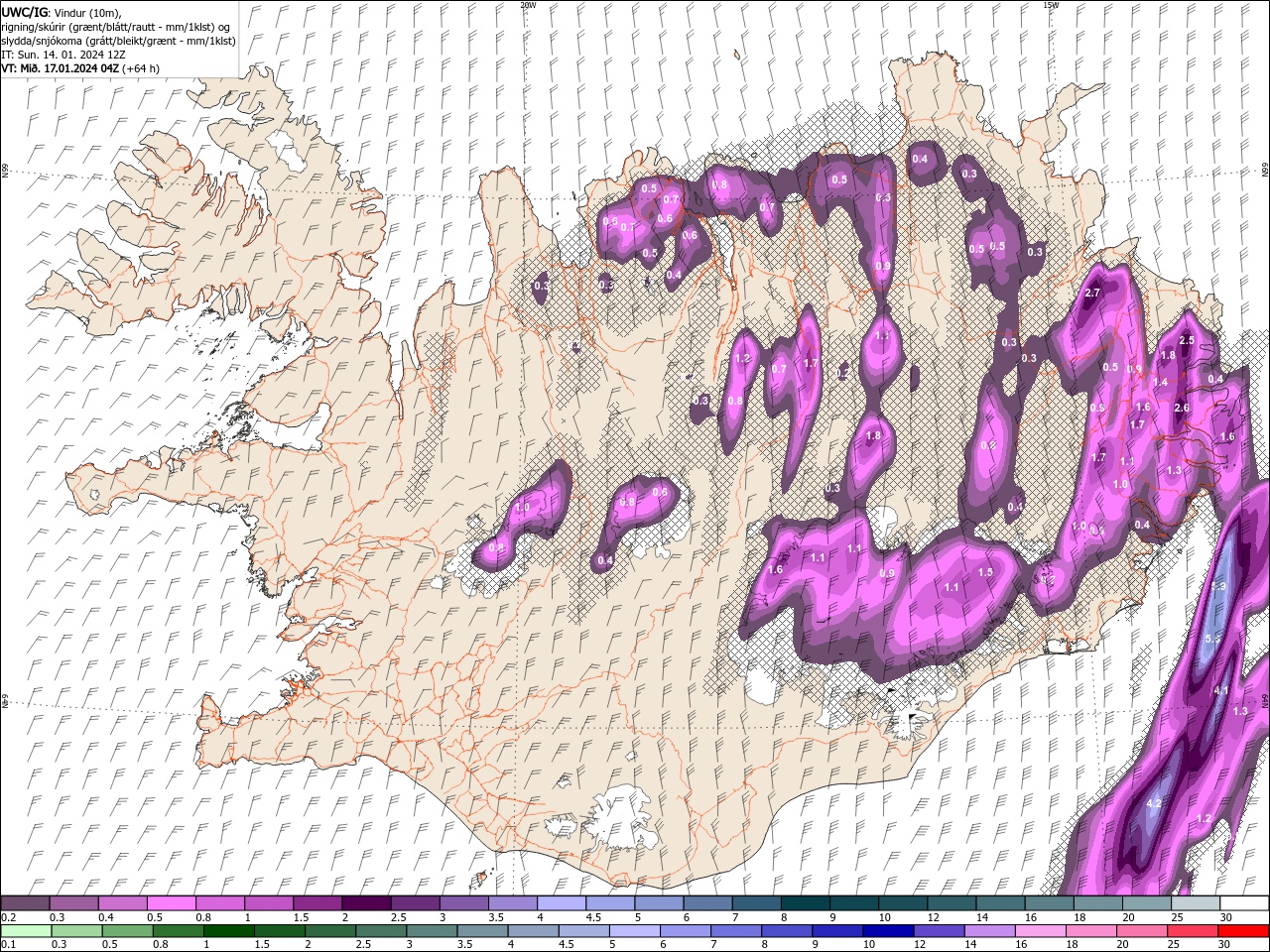The height and width of the screenshot is (952, 1270).
Task: Click the 20W longitude label
Action: [528, 5]
